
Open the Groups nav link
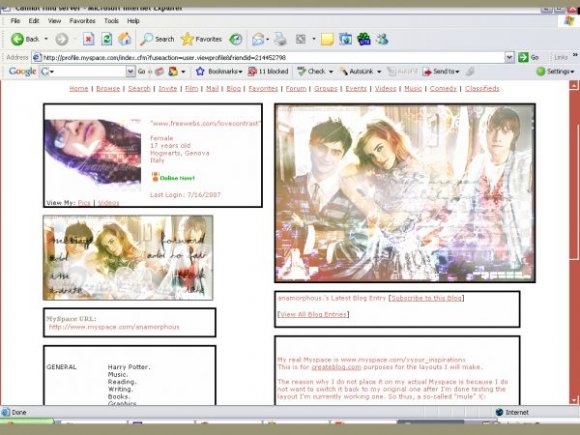coord(326,89)
